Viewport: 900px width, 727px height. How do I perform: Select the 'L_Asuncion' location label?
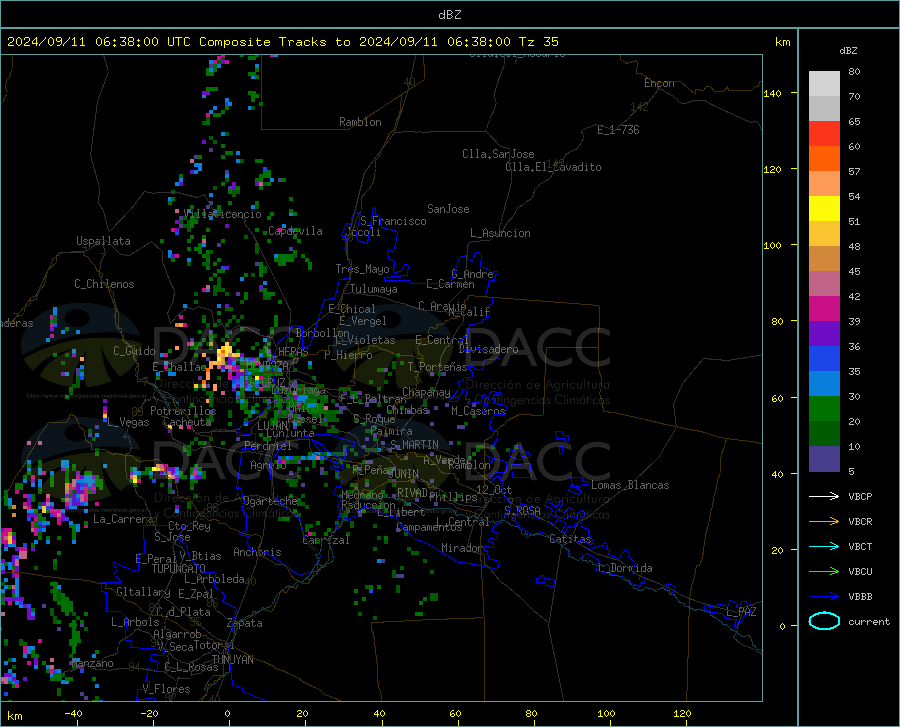click(x=500, y=233)
